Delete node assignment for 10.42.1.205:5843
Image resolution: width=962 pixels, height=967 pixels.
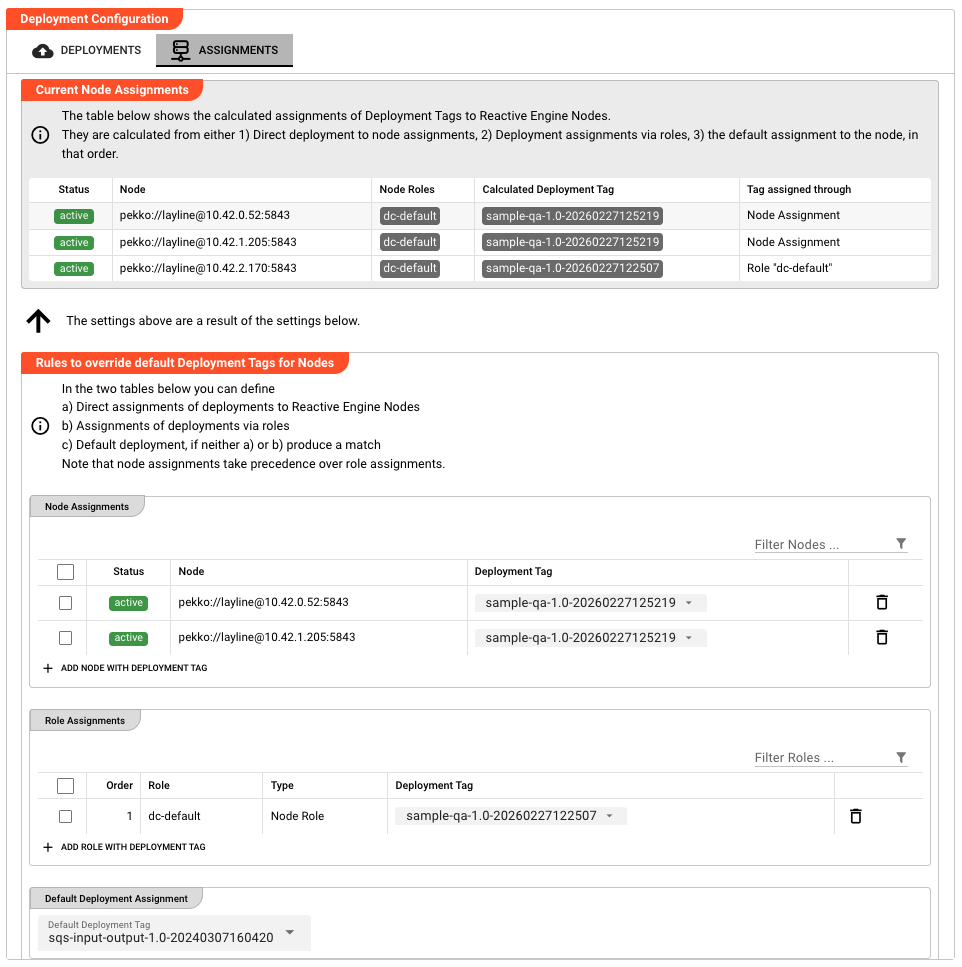[881, 637]
